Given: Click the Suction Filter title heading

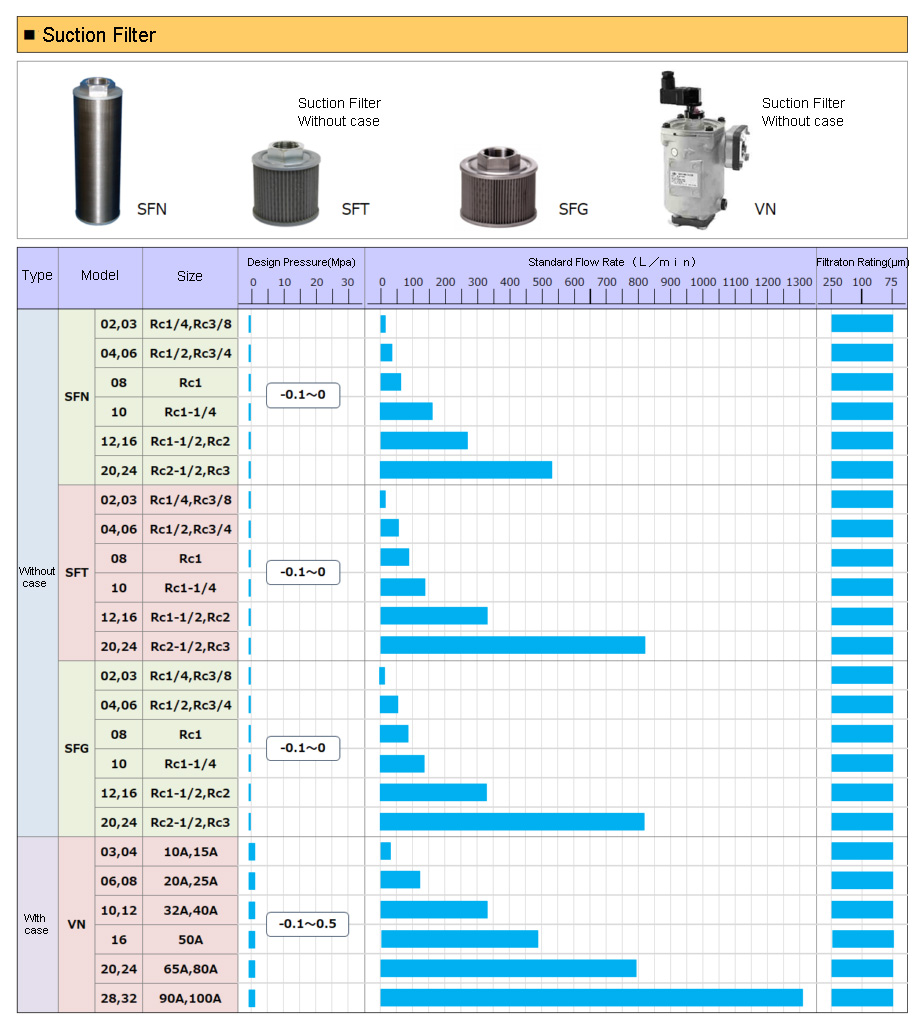Looking at the screenshot, I should click(x=99, y=35).
